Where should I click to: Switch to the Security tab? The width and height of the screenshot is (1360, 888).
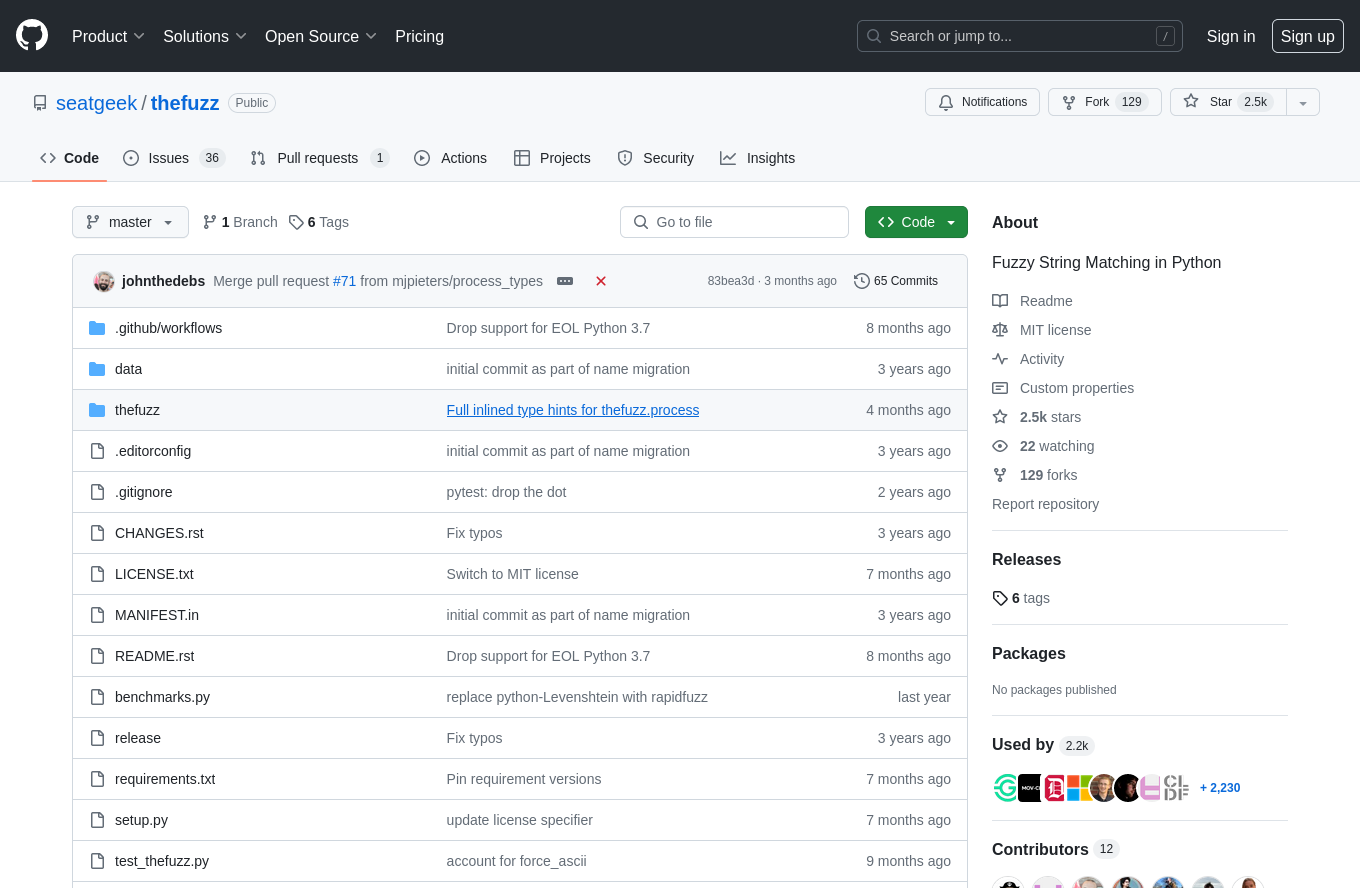click(656, 158)
